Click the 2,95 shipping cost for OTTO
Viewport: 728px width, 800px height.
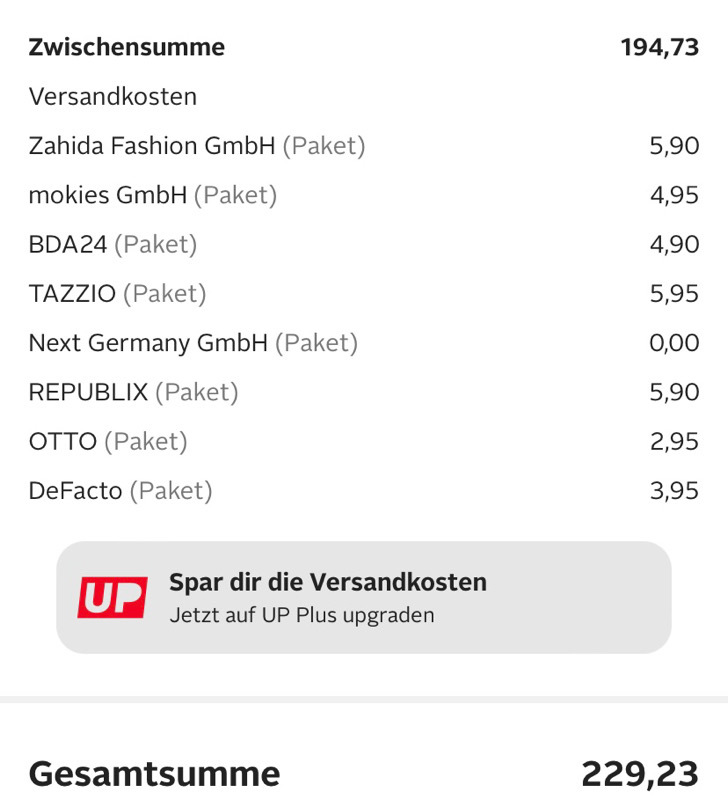(x=674, y=441)
